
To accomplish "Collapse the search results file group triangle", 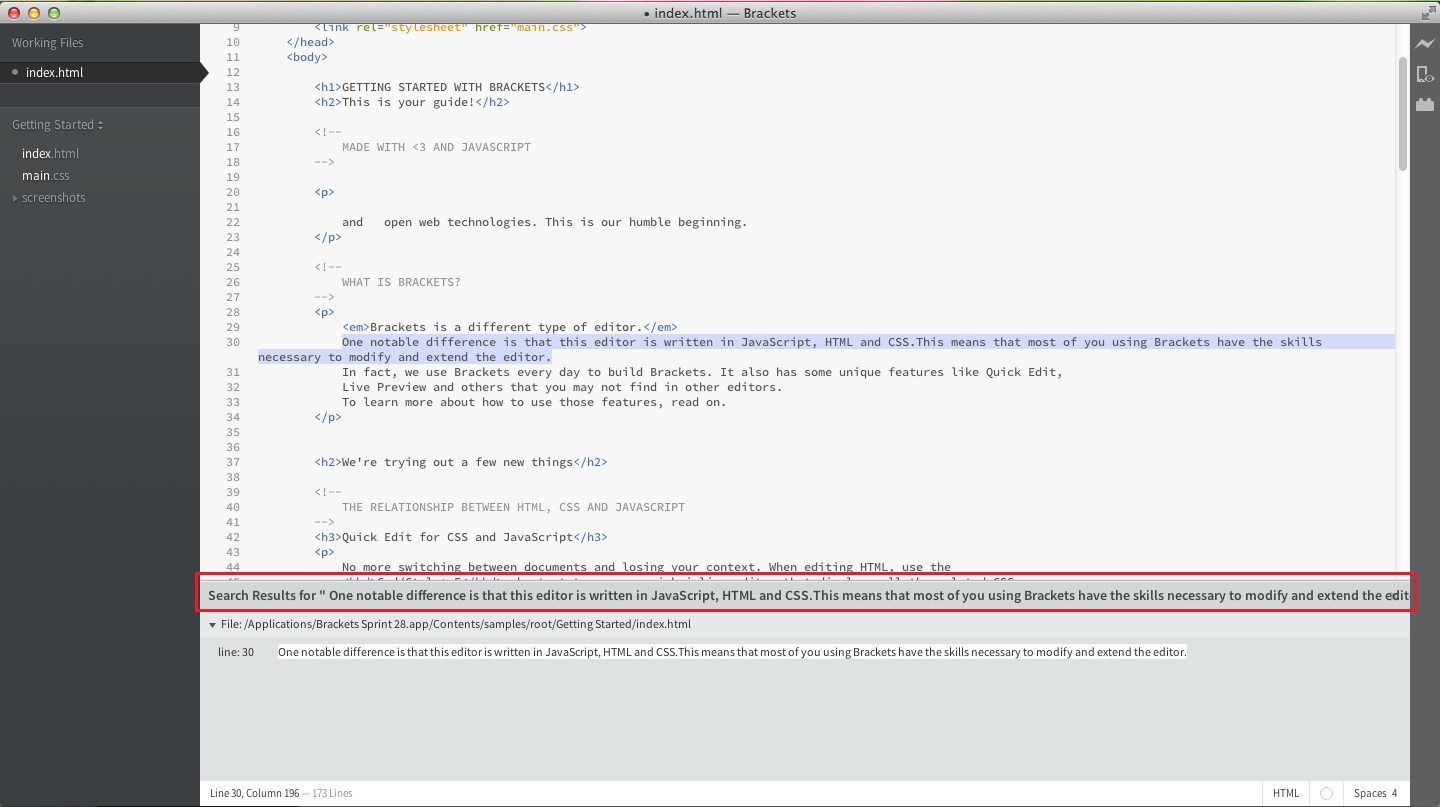I will click(212, 624).
